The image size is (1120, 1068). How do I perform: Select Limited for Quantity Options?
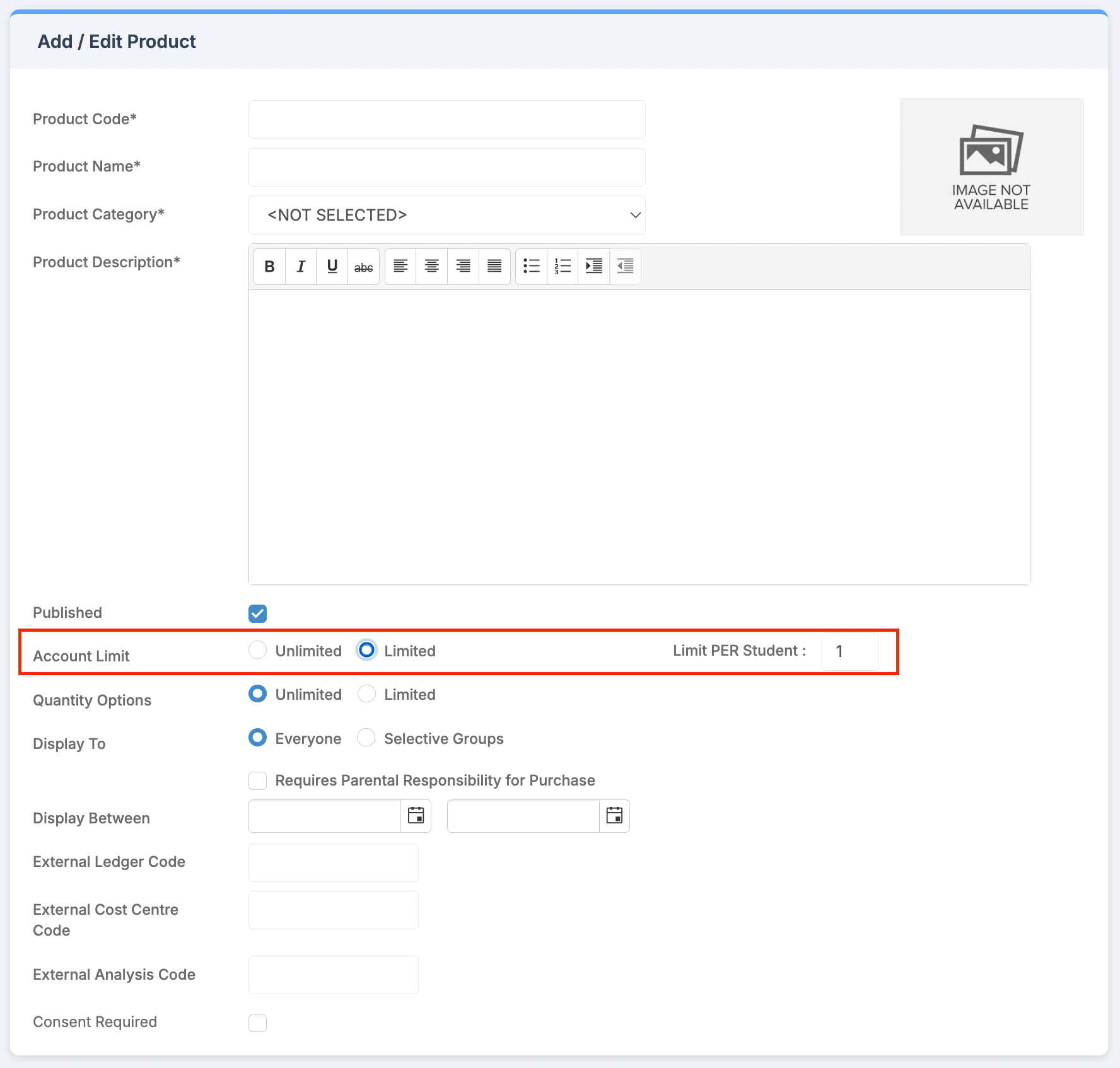pyautogui.click(x=366, y=694)
